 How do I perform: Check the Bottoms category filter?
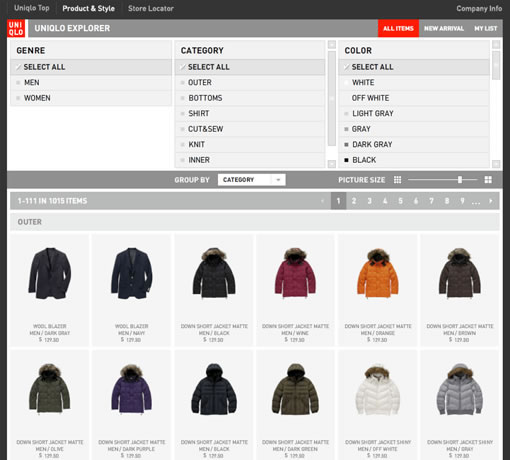tap(183, 98)
